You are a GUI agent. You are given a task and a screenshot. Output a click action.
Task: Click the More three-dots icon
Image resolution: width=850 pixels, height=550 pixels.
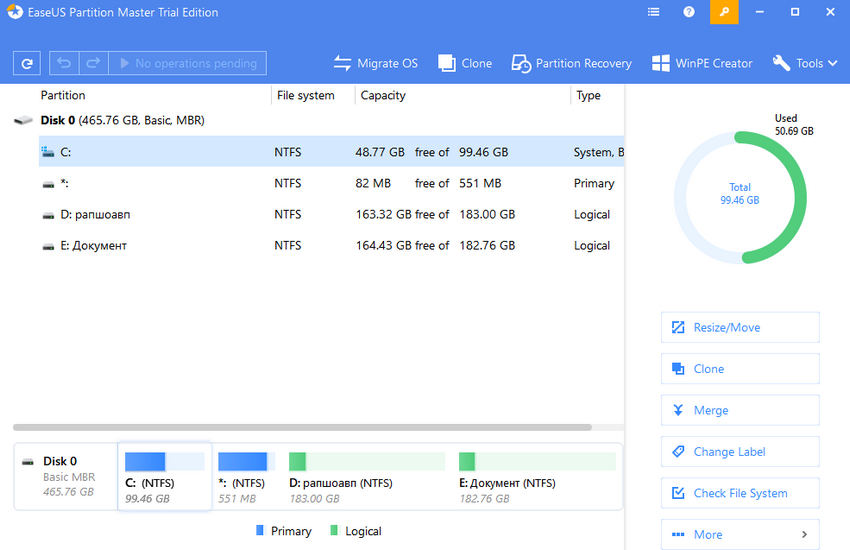point(678,534)
